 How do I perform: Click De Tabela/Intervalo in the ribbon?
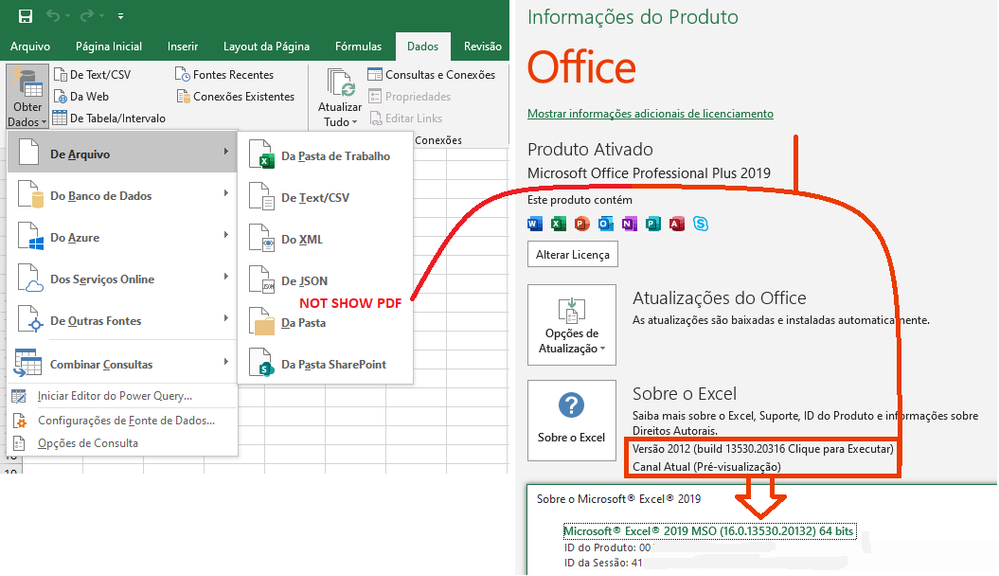pos(109,118)
